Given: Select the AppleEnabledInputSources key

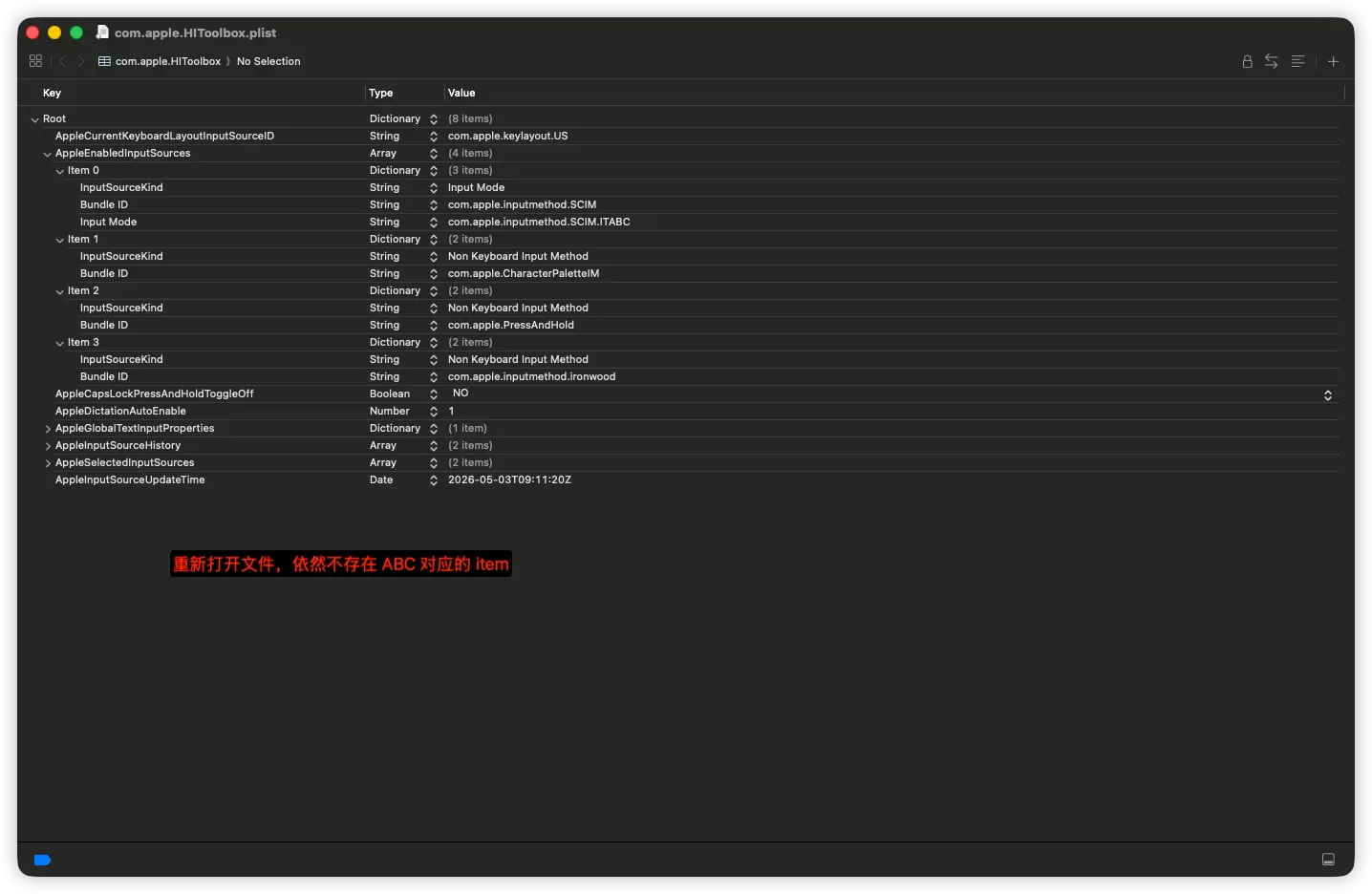Looking at the screenshot, I should 122,153.
